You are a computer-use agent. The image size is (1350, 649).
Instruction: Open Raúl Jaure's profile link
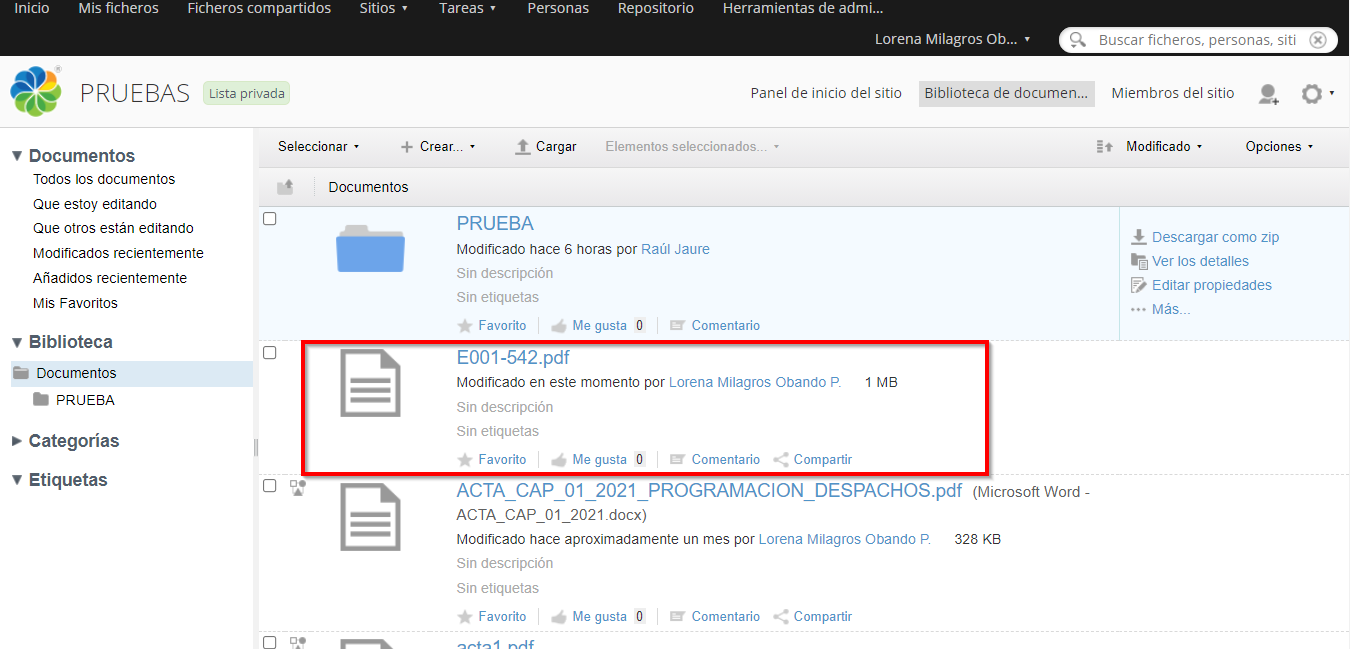click(675, 249)
